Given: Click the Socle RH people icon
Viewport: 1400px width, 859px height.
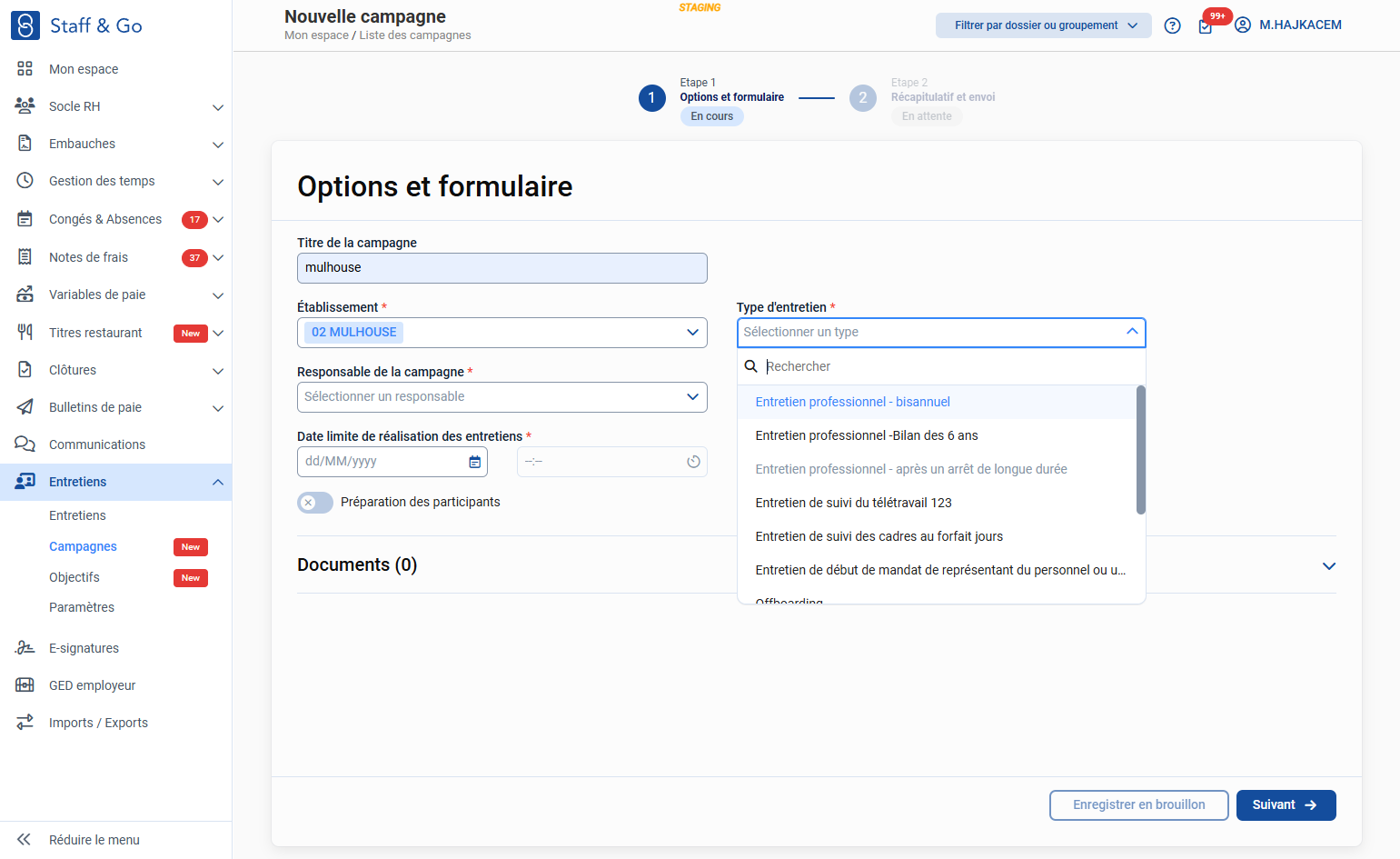Looking at the screenshot, I should tap(25, 106).
